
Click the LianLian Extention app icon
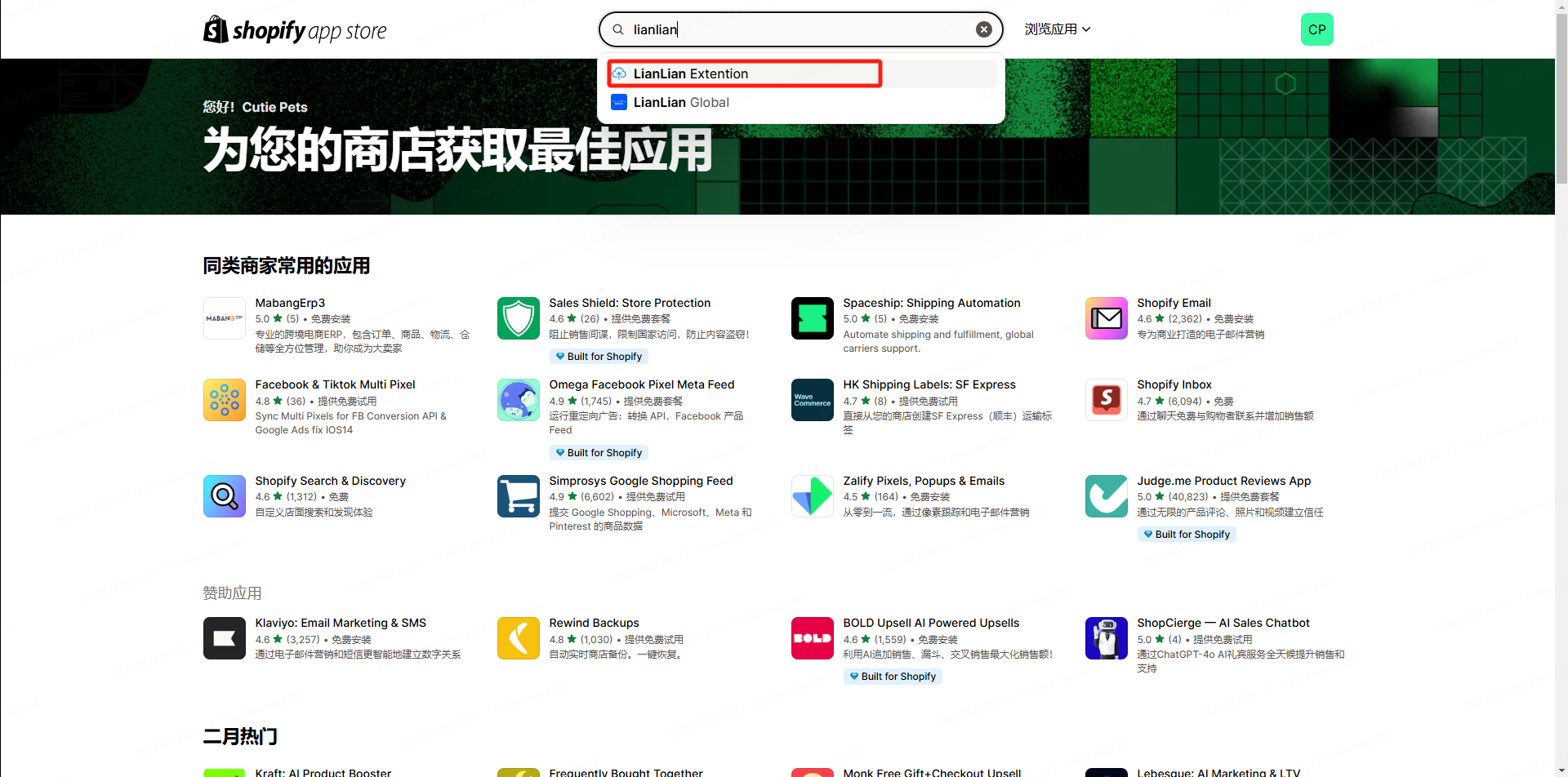click(x=619, y=73)
